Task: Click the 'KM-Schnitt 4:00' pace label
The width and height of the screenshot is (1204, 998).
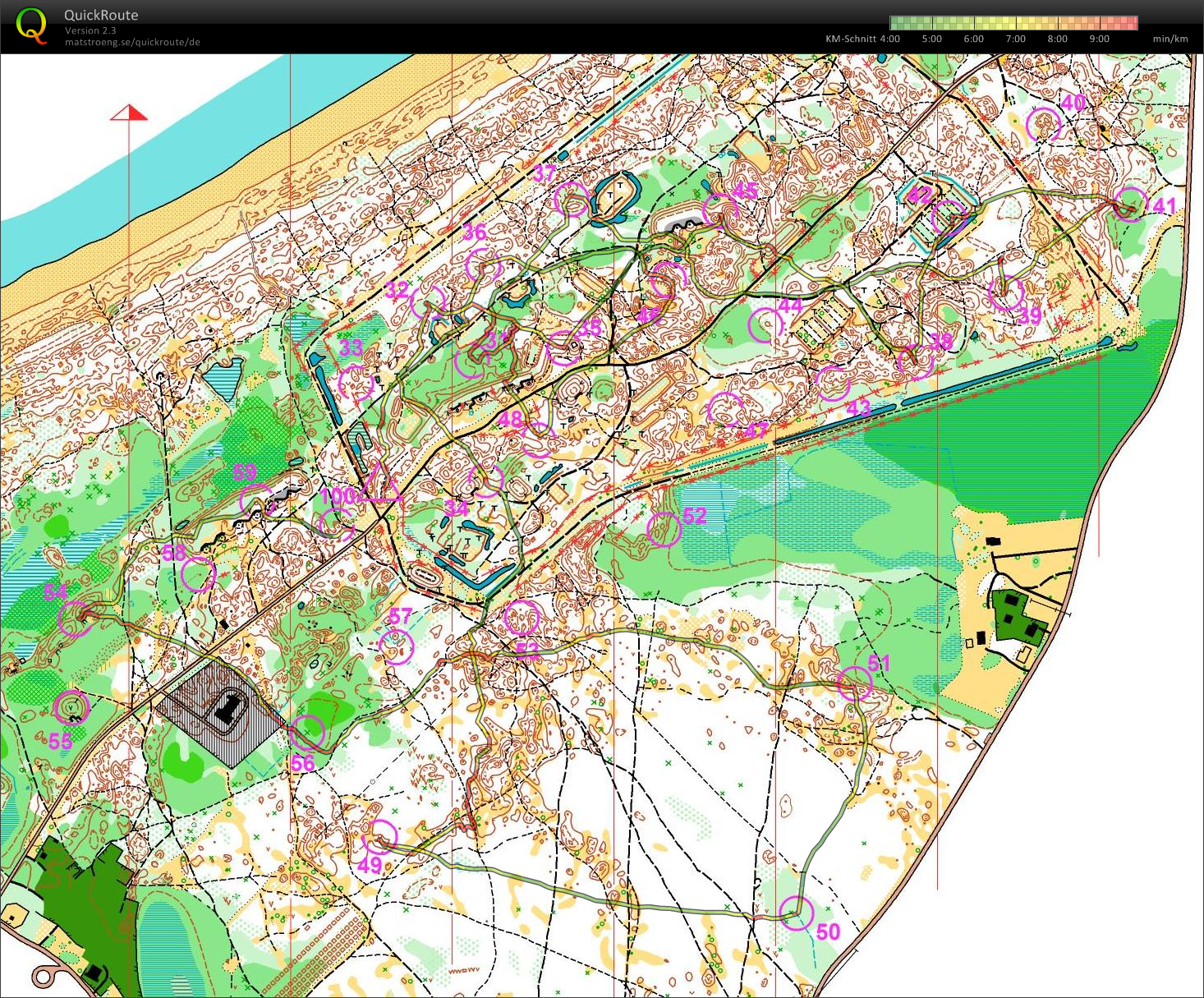Action: tap(862, 39)
